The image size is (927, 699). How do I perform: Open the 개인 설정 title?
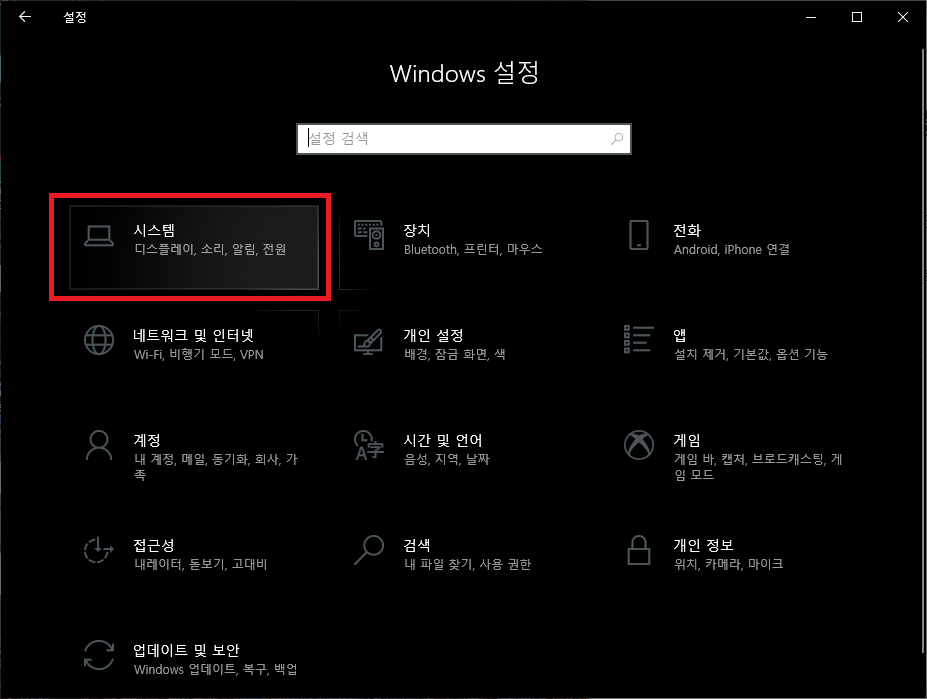coord(433,335)
